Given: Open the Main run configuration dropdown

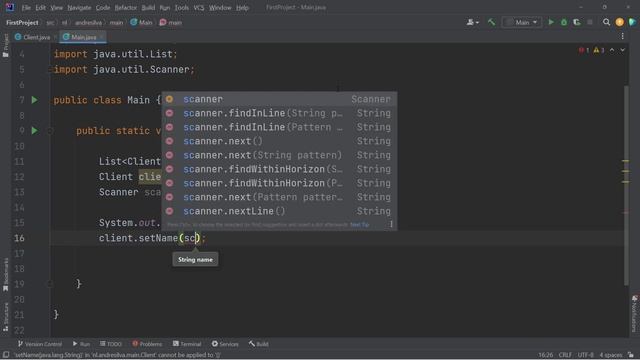Looking at the screenshot, I should [521, 22].
